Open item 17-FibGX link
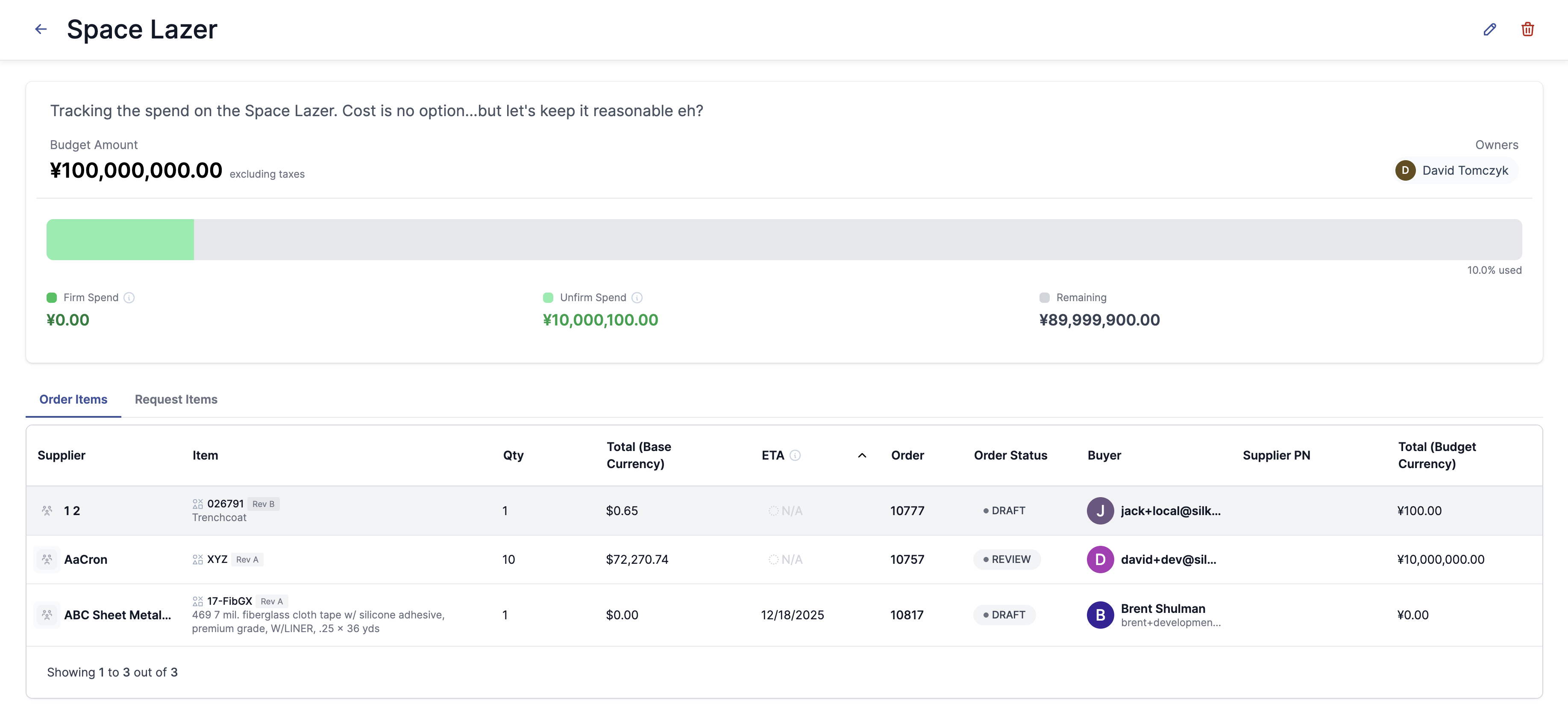The height and width of the screenshot is (709, 1568). (x=229, y=601)
